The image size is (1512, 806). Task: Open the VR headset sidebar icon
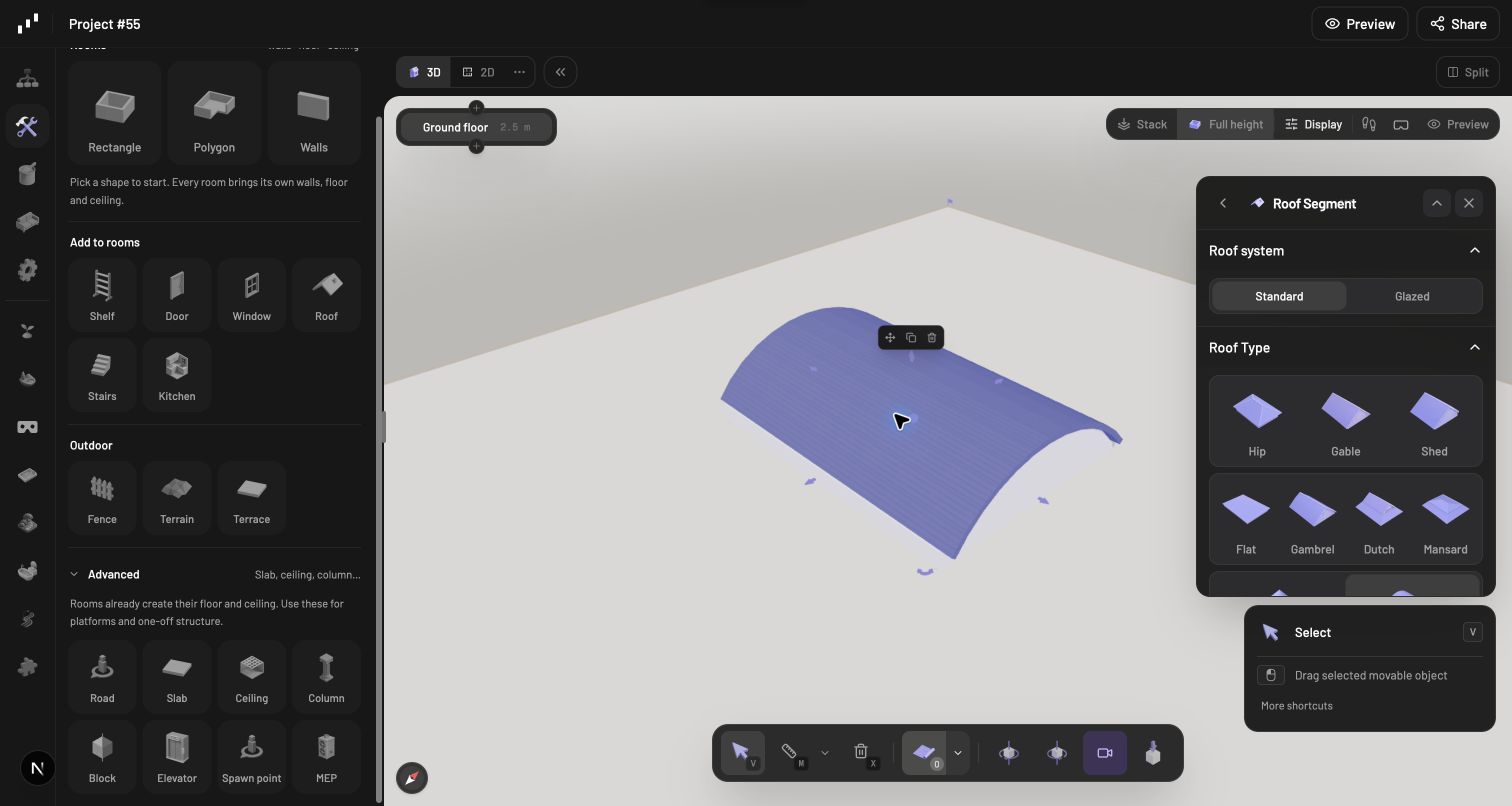click(27, 427)
